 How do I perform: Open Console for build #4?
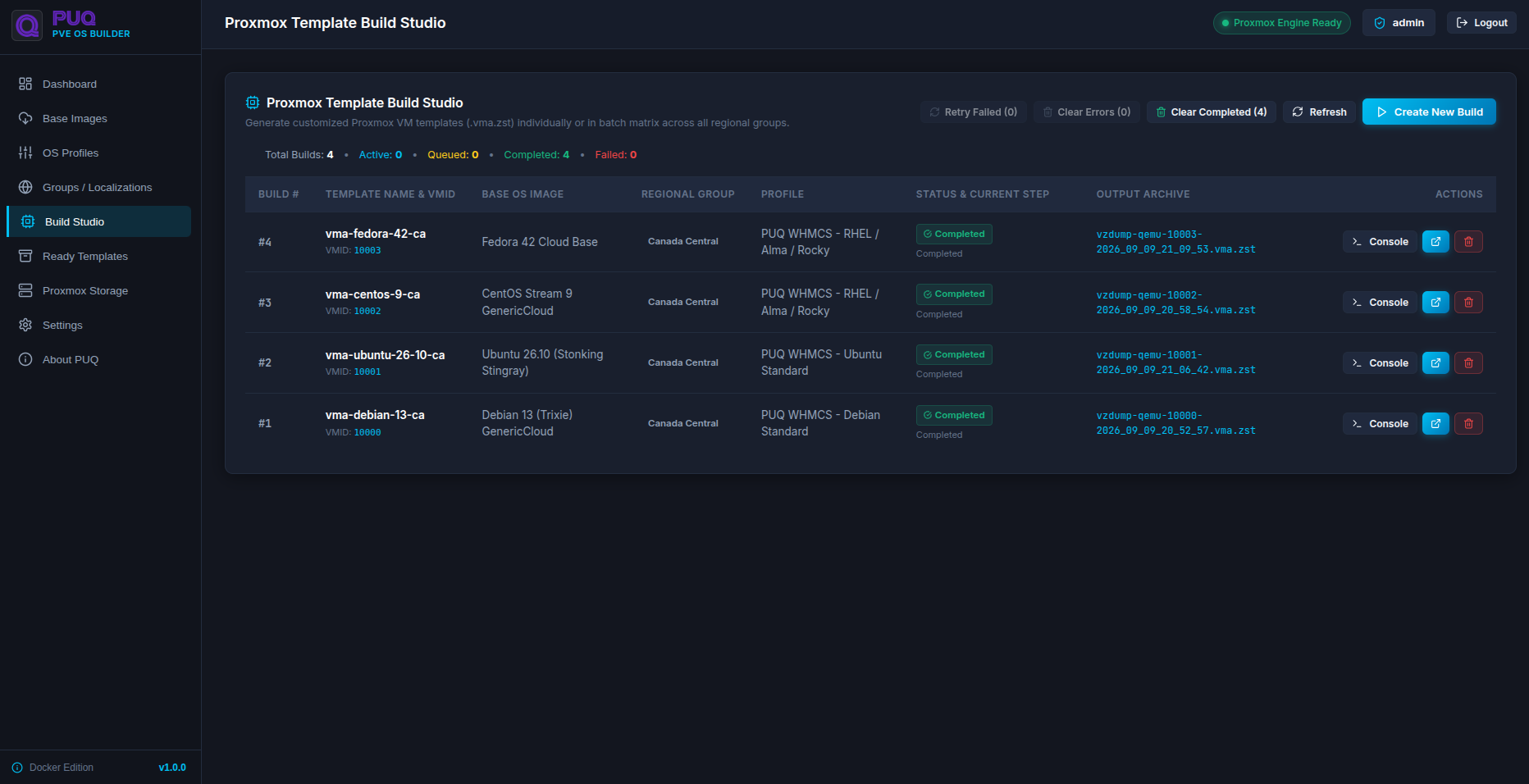pyautogui.click(x=1380, y=242)
